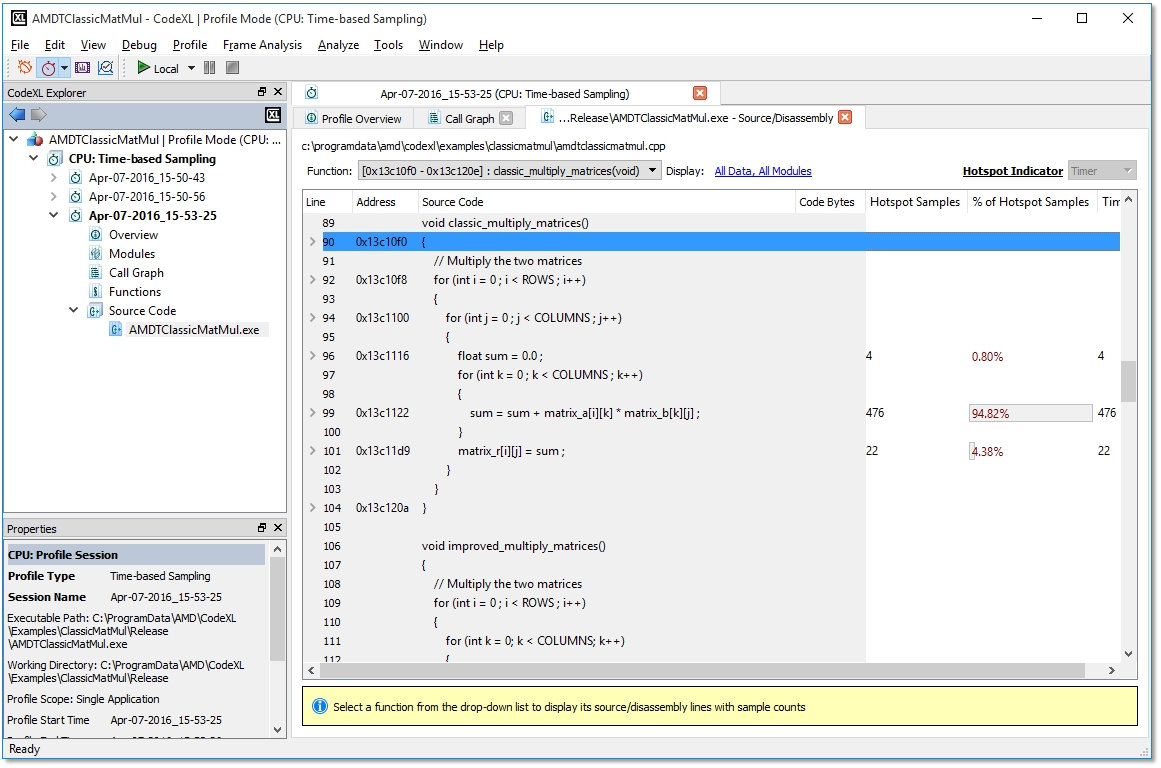
Task: Collapse session Apr-07-2016_15-53-25
Action: 53,215
